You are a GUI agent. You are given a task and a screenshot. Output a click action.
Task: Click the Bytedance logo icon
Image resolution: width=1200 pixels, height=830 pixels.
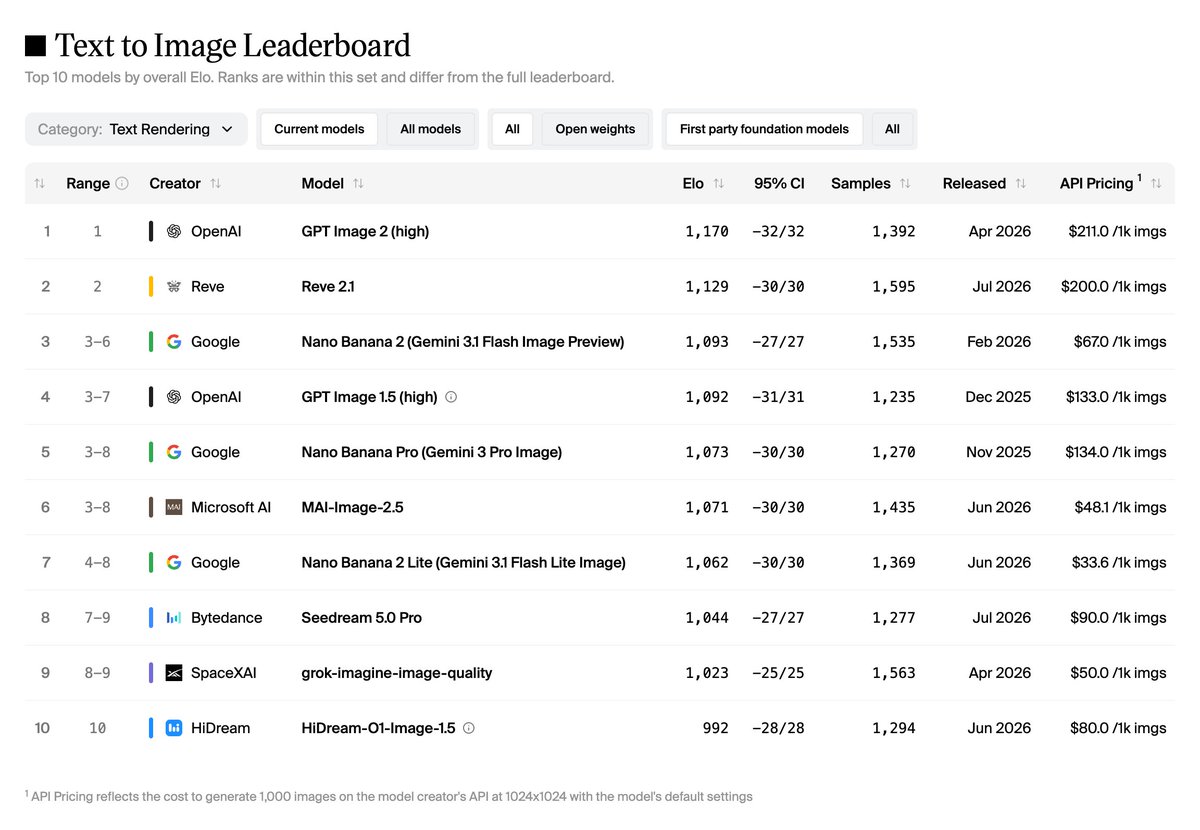tap(174, 618)
